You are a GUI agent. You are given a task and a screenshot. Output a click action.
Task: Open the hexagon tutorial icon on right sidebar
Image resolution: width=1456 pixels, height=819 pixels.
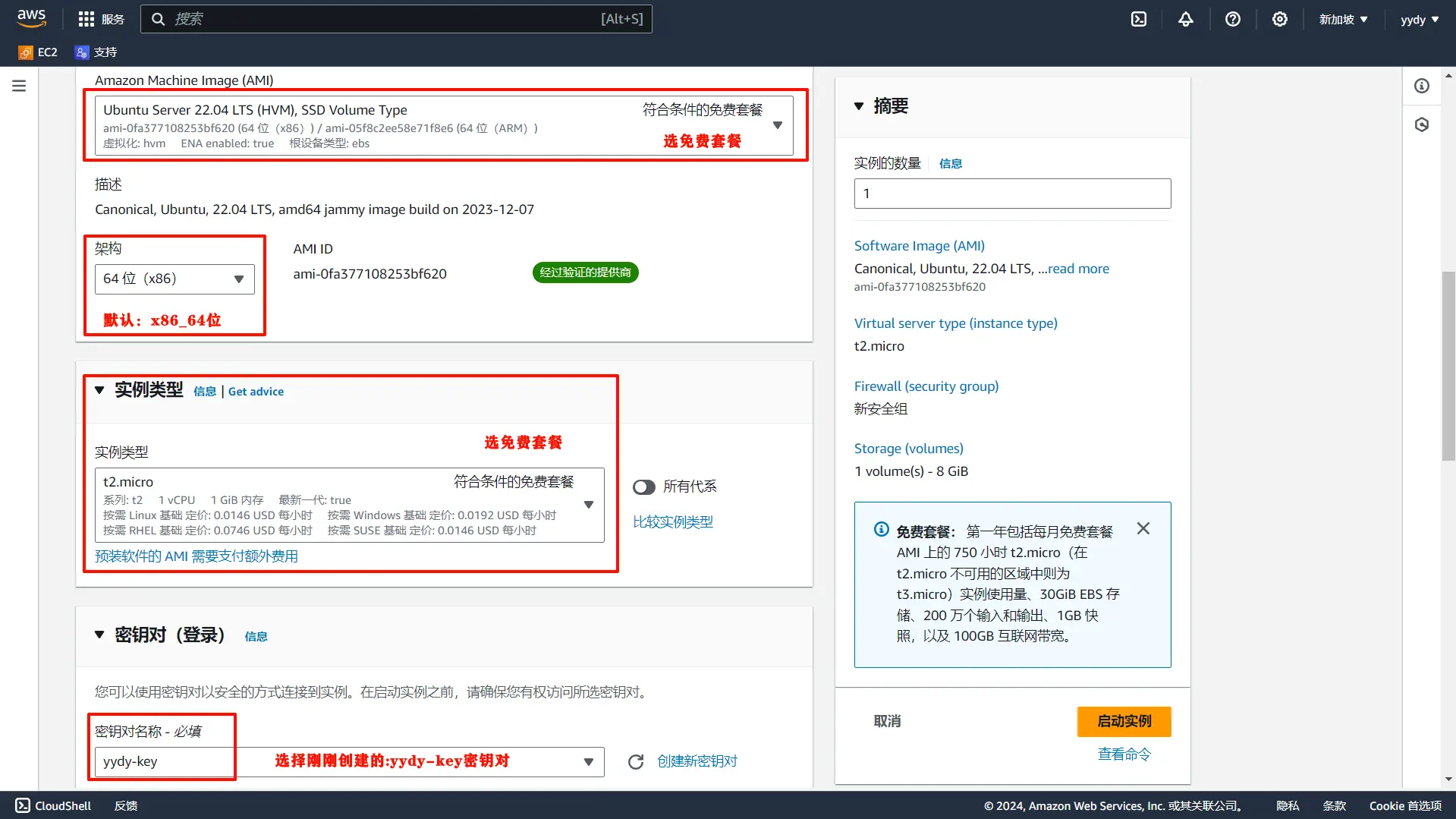[1422, 124]
